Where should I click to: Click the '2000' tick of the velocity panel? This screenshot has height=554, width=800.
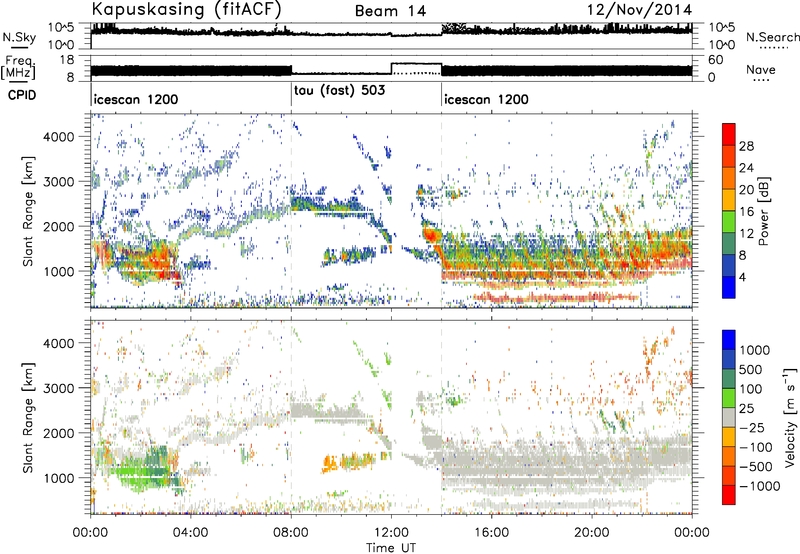click(x=59, y=433)
